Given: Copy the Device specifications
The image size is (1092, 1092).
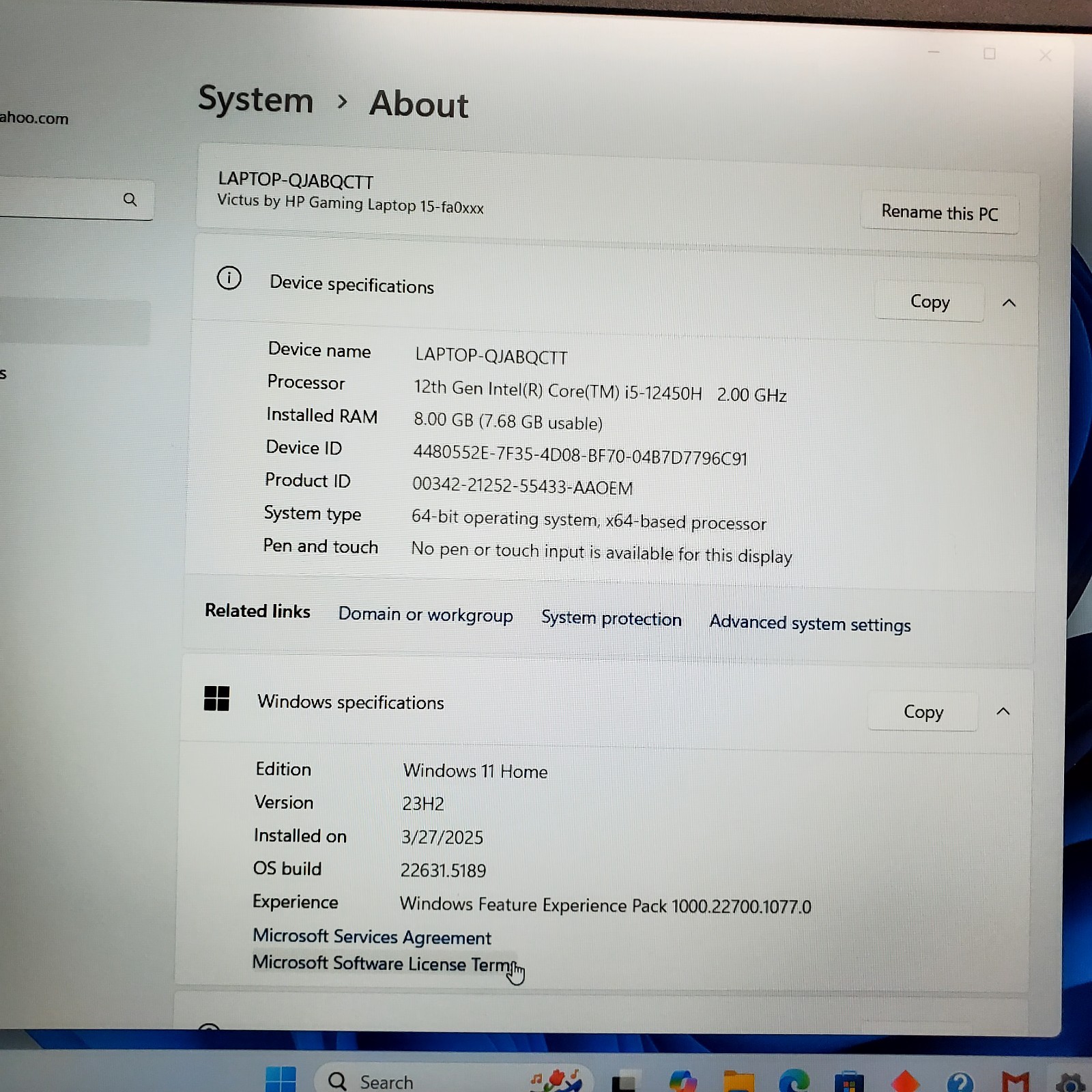Looking at the screenshot, I should [930, 302].
